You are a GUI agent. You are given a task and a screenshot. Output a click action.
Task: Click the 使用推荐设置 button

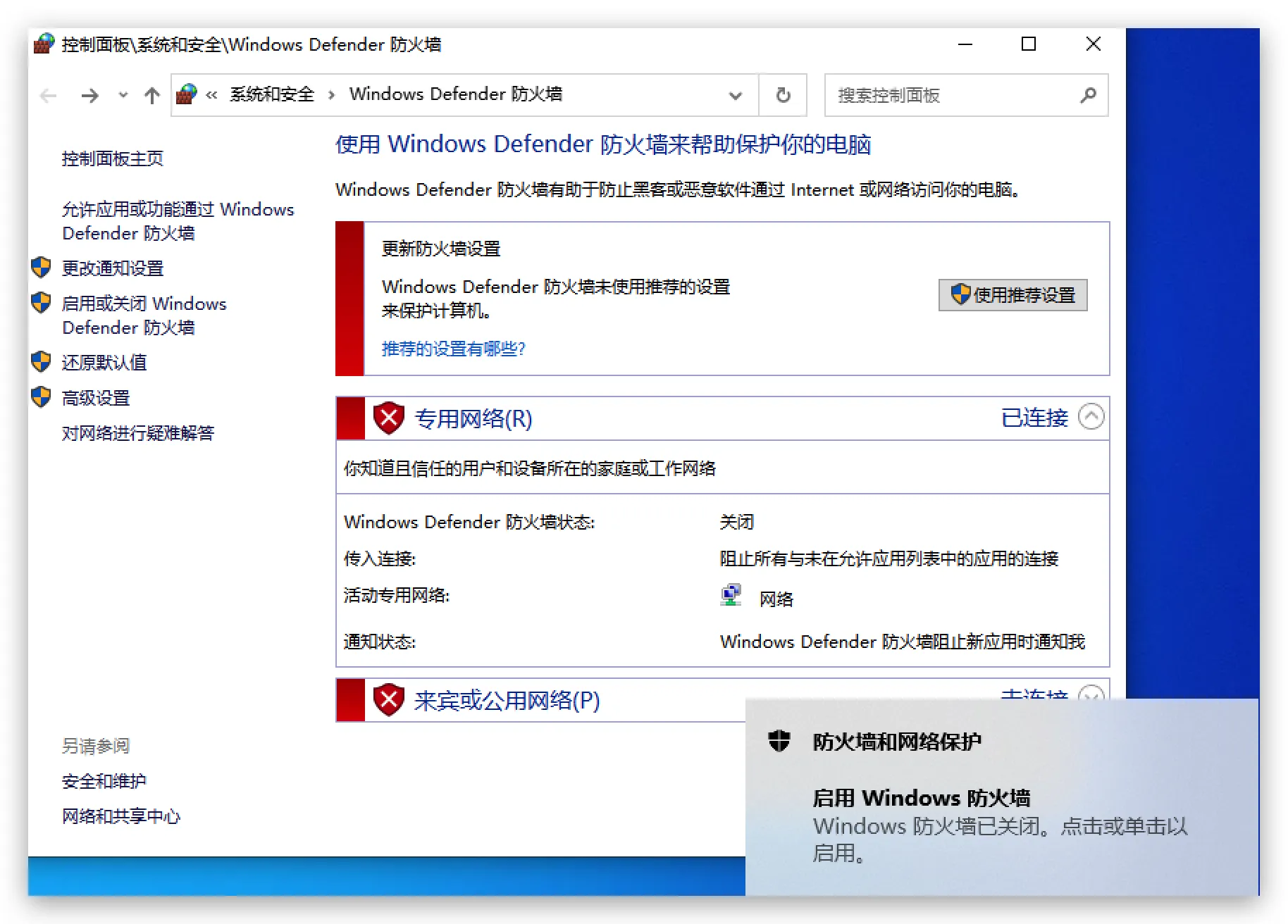click(1013, 294)
